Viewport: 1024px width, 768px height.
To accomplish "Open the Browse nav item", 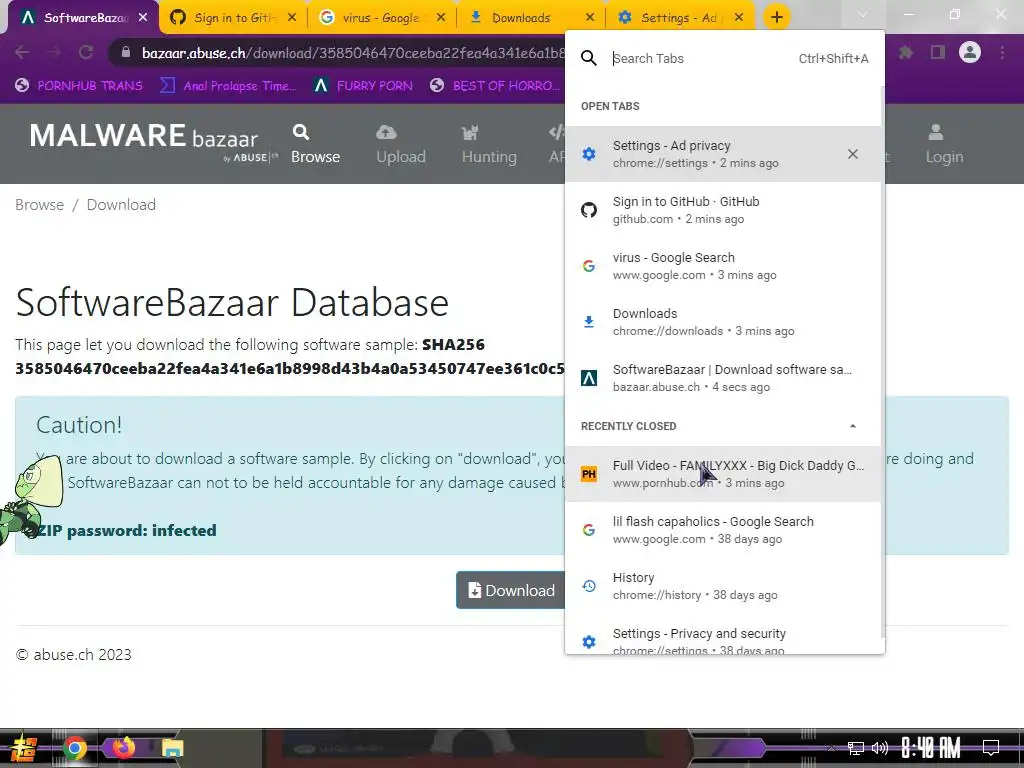I will (315, 144).
